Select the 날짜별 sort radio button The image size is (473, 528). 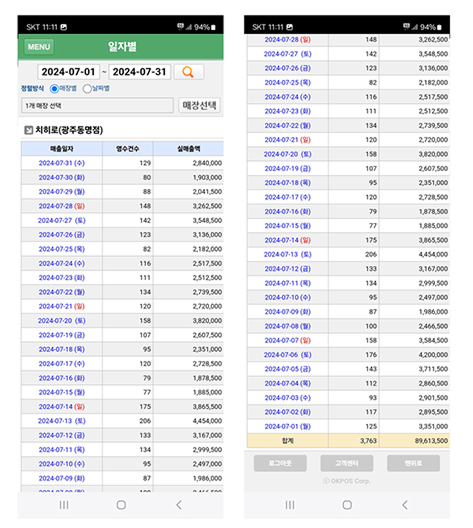pyautogui.click(x=87, y=89)
